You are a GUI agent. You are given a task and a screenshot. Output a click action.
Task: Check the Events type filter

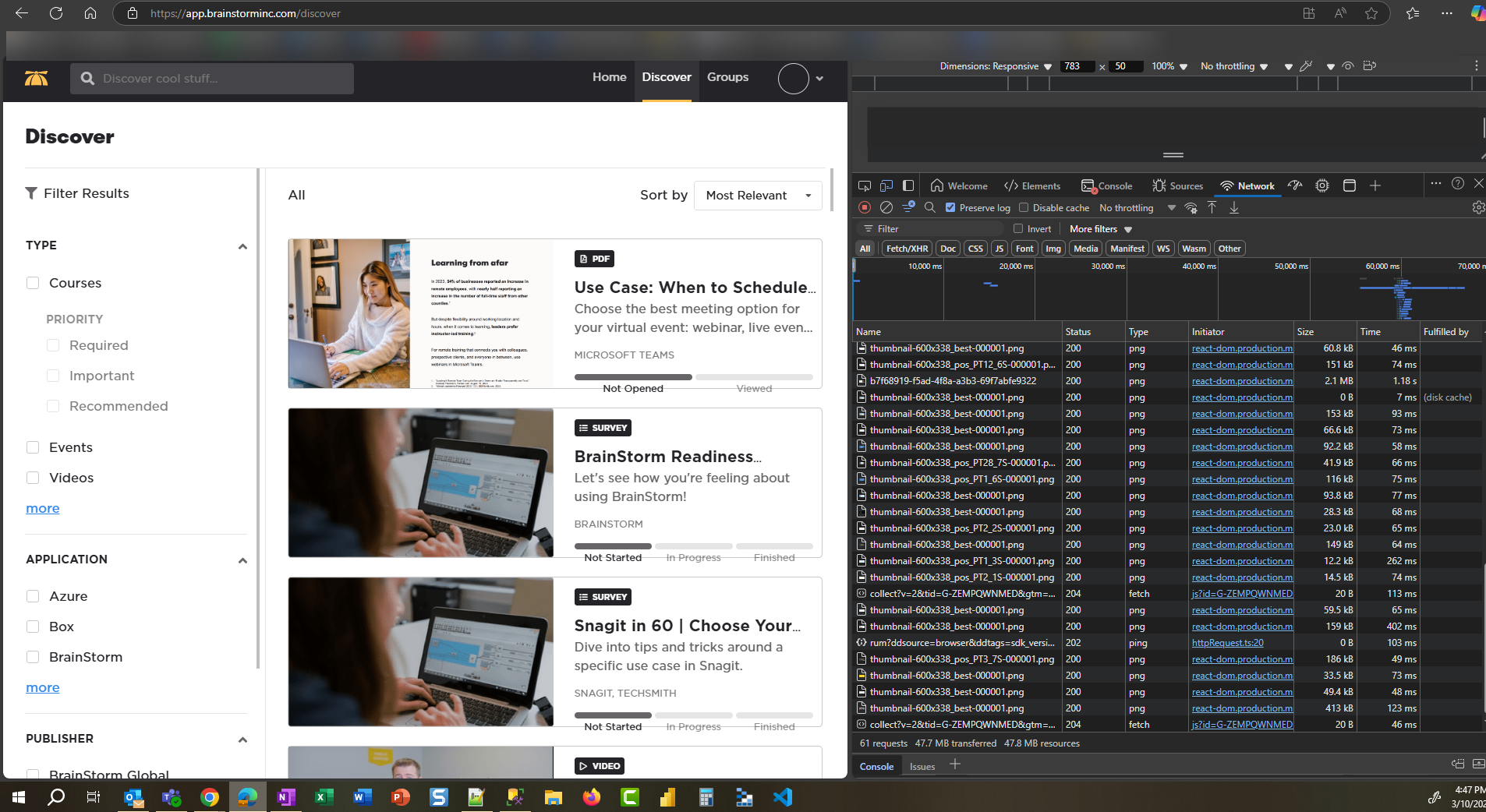tap(33, 447)
